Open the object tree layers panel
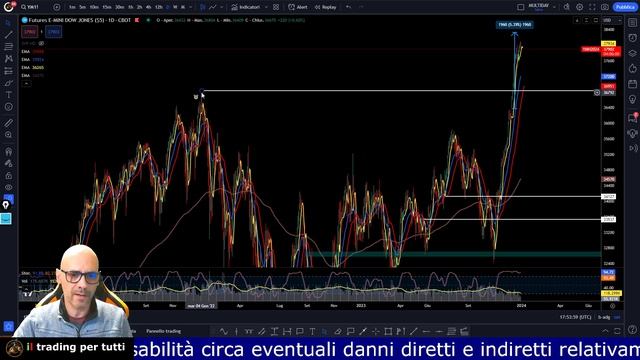This screenshot has height=360, width=640. (x=632, y=53)
